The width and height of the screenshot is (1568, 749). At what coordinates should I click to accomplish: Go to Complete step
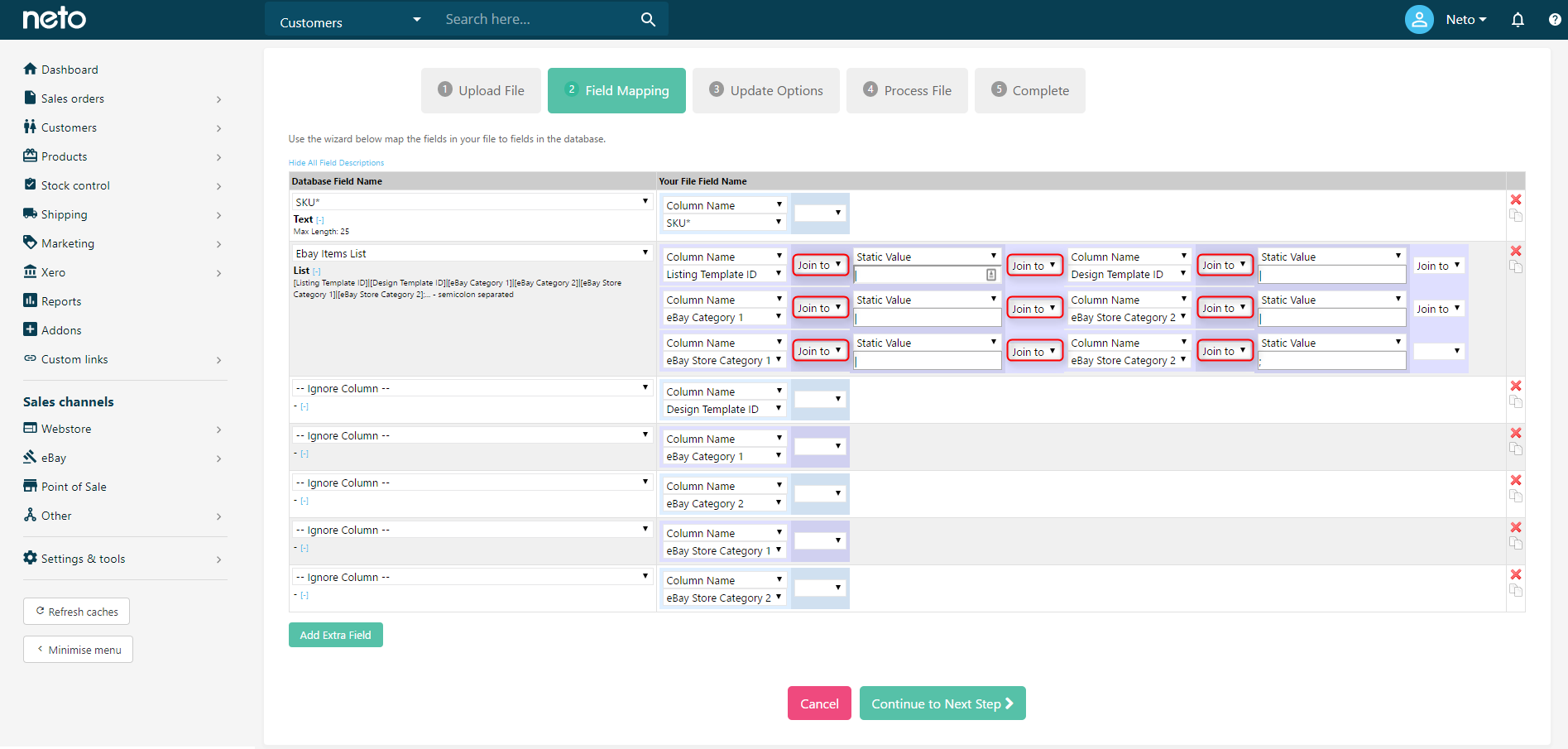tap(1030, 90)
